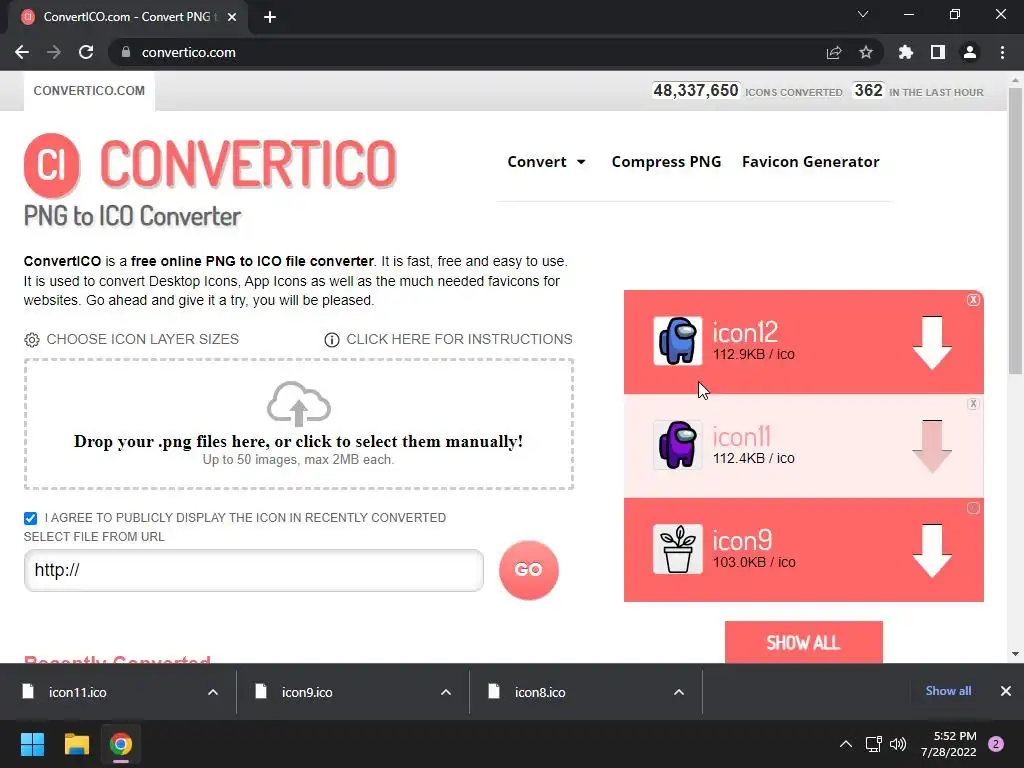Share this page from address bar
The height and width of the screenshot is (768, 1024).
point(834,52)
